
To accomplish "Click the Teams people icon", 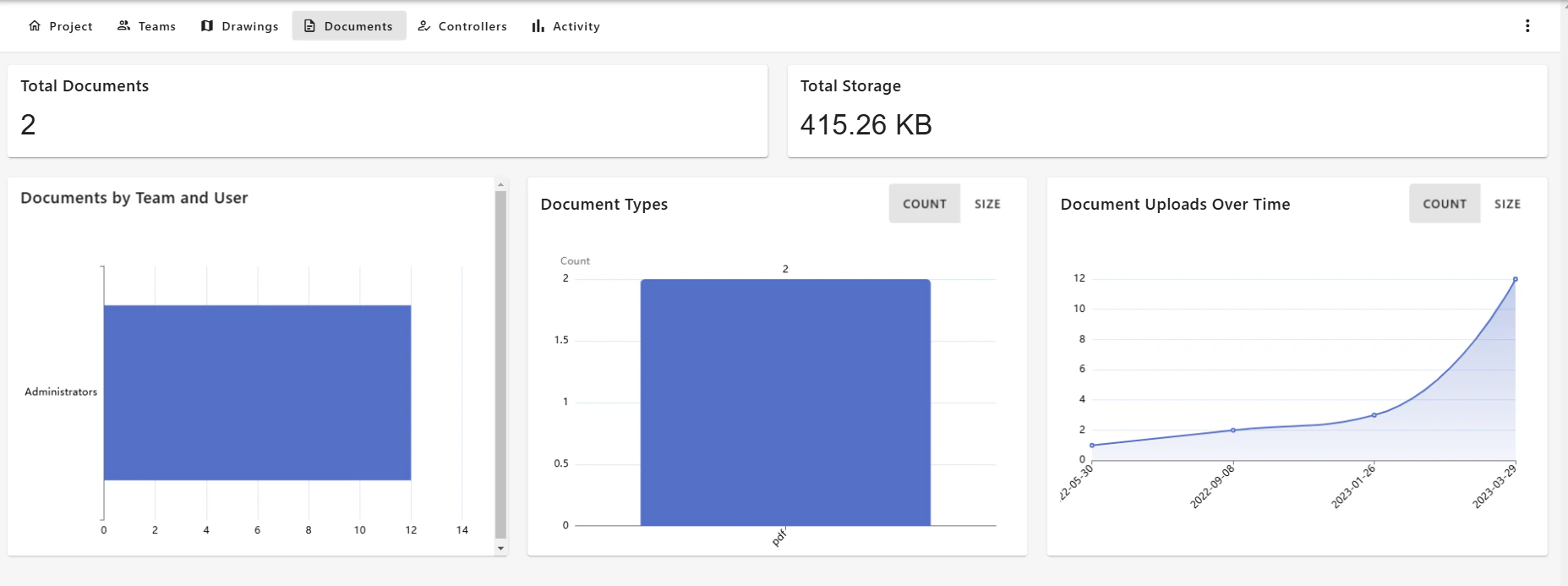I will click(x=123, y=26).
